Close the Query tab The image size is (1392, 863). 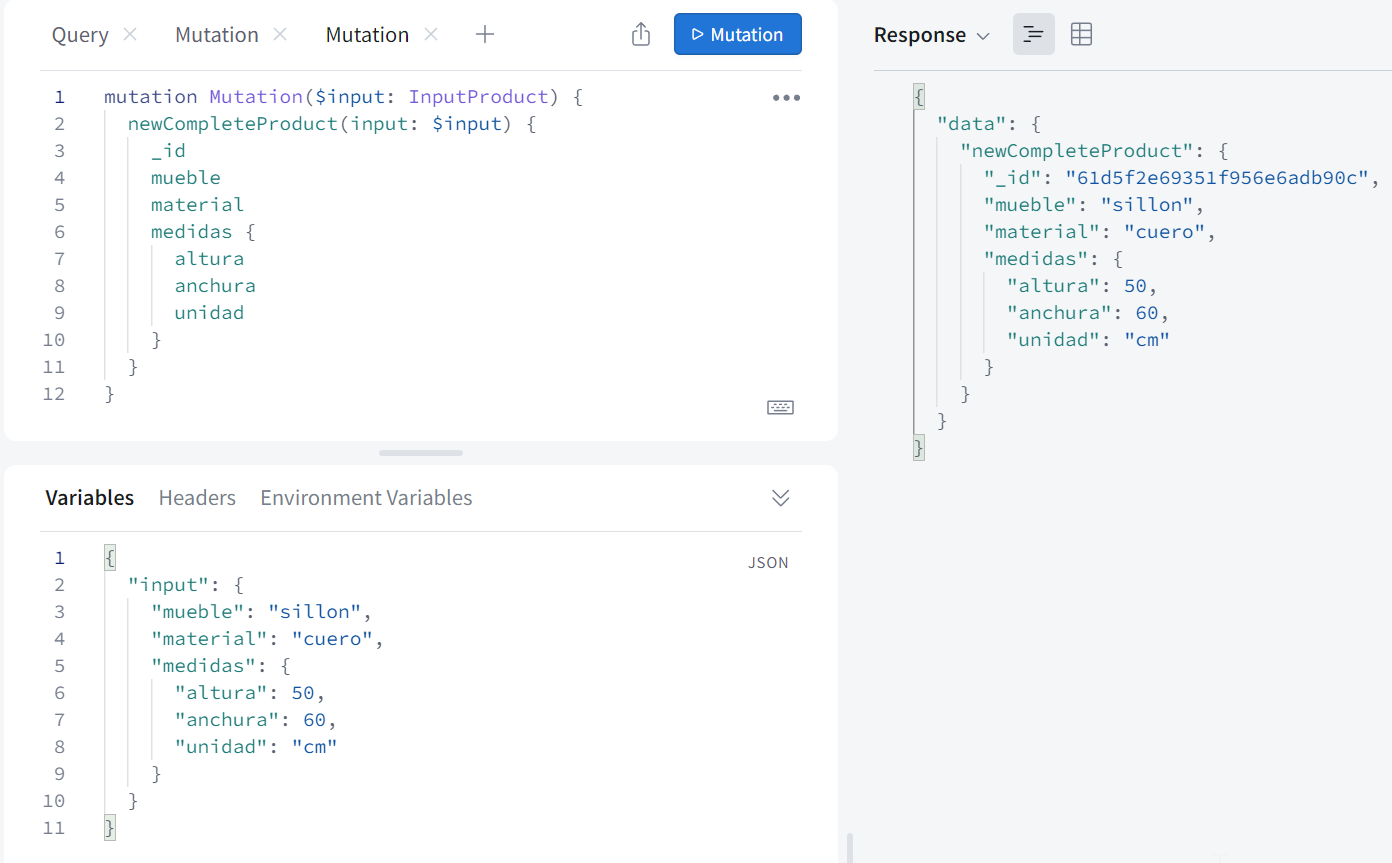[x=130, y=34]
